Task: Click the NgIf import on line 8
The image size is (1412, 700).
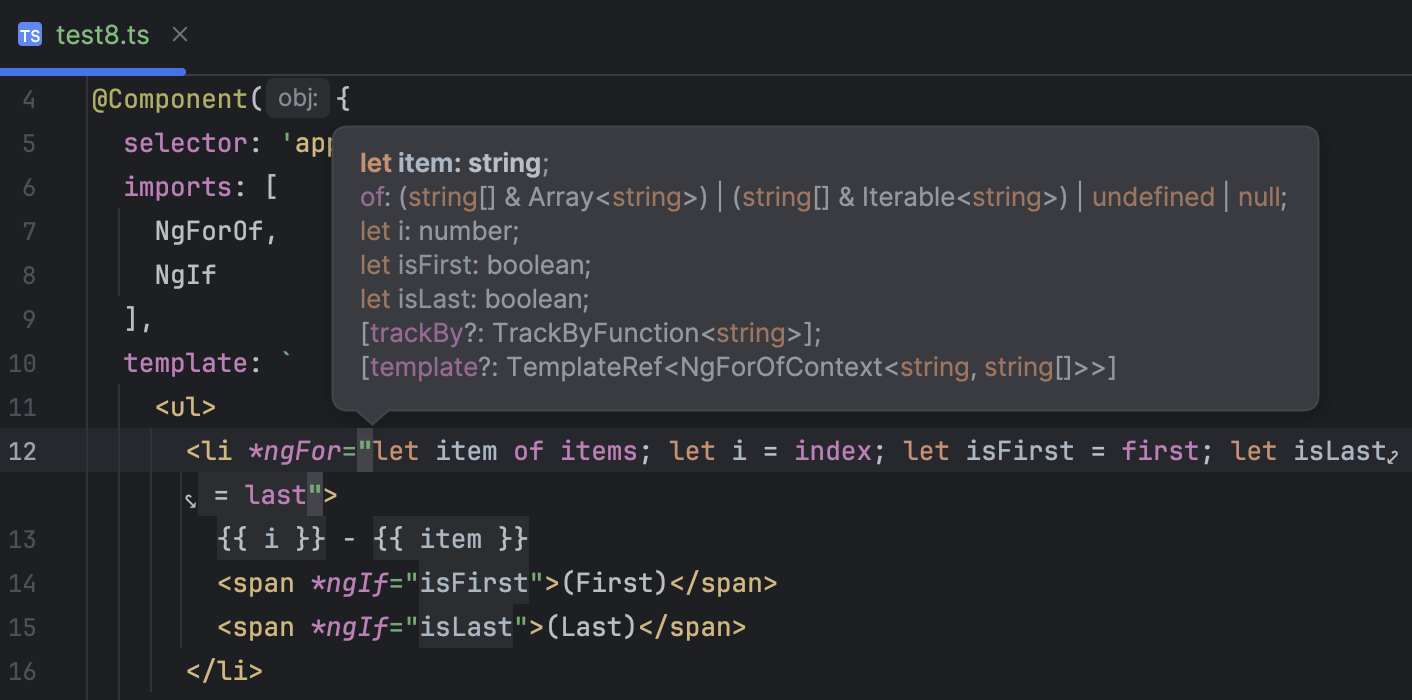Action: 185,274
